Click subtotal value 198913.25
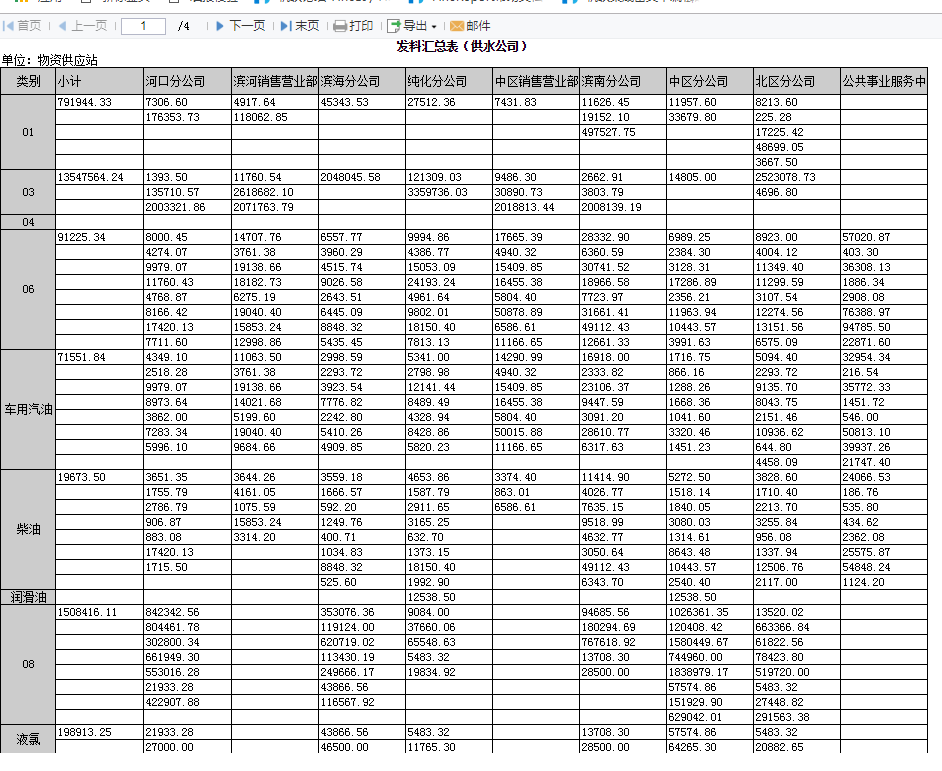942x771 pixels. click(x=85, y=733)
